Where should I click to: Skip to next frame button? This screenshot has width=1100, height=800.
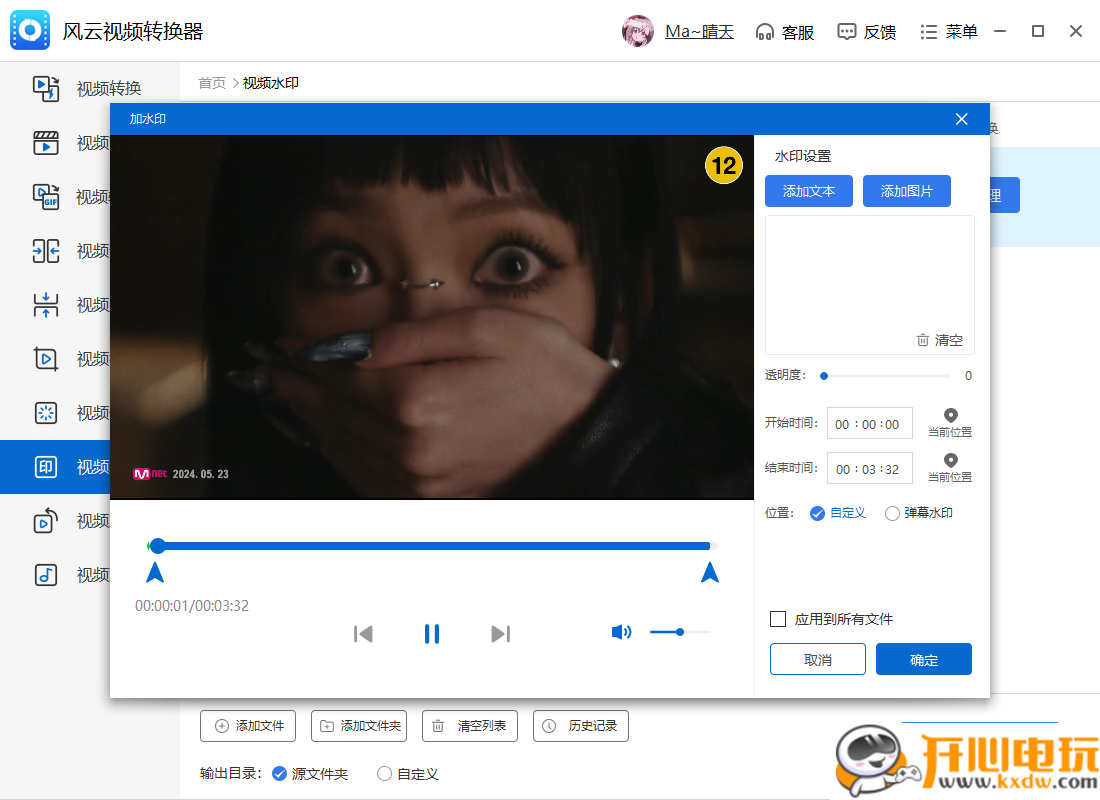coord(501,634)
